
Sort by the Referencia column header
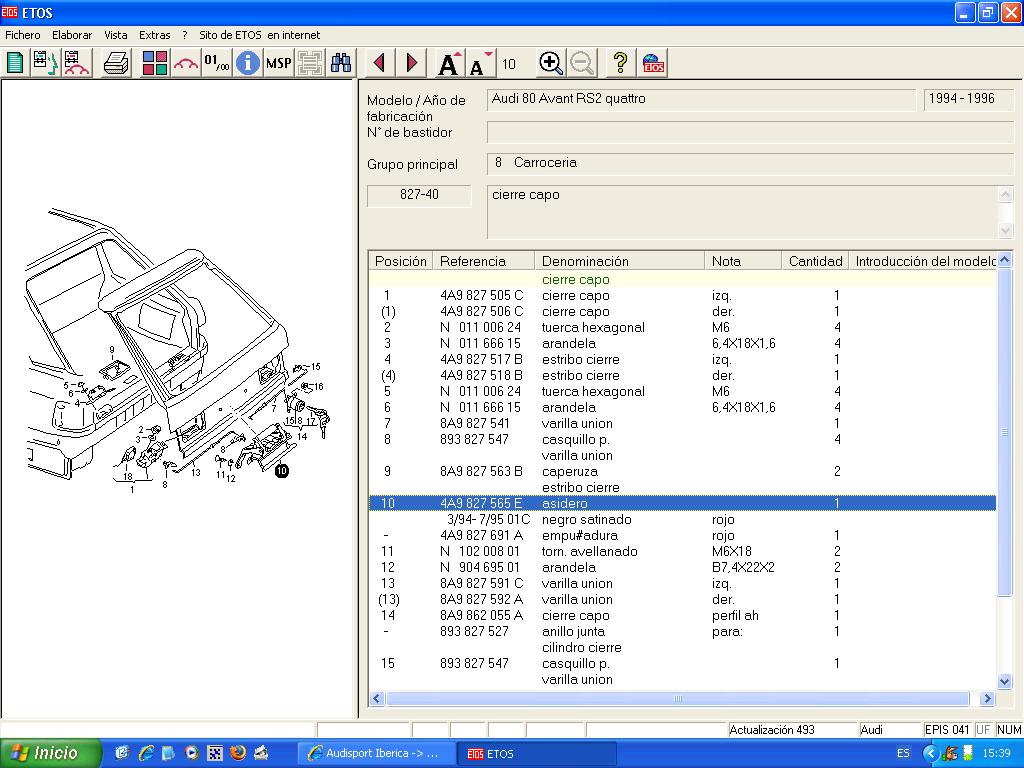[x=483, y=261]
